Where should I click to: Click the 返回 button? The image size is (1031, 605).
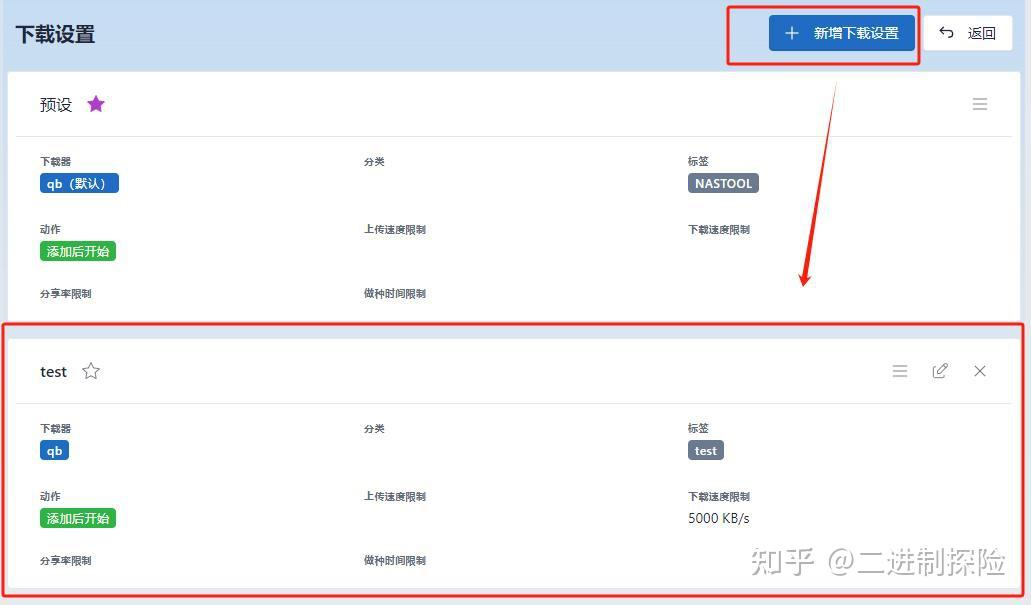(967, 33)
